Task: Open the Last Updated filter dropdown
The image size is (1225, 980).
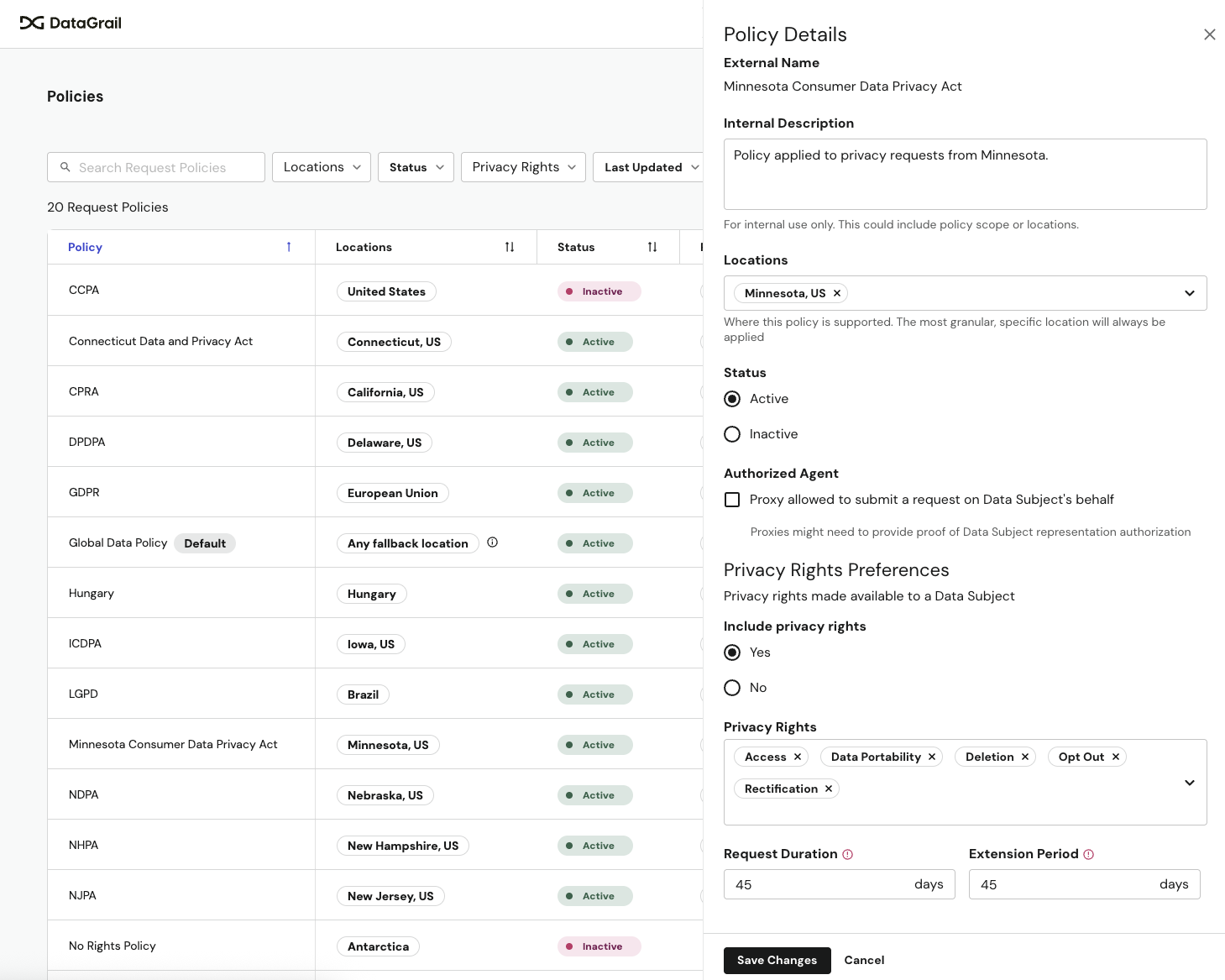Action: (649, 167)
